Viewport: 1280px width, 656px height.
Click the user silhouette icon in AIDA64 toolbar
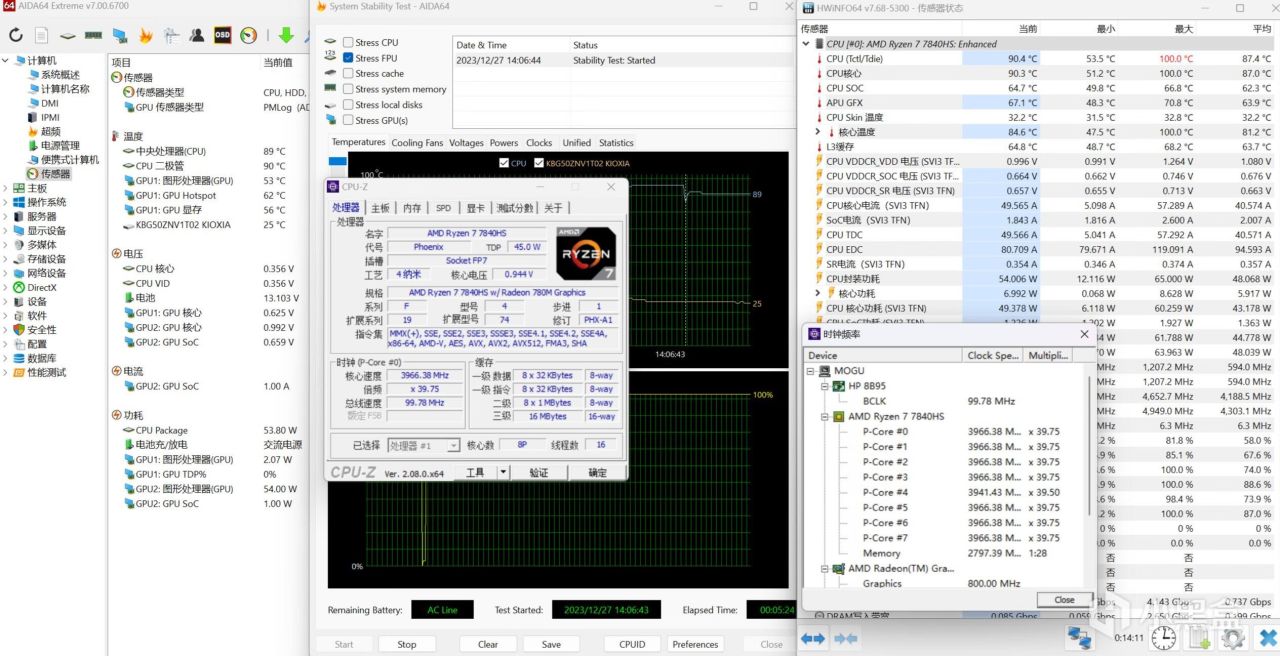[x=197, y=35]
